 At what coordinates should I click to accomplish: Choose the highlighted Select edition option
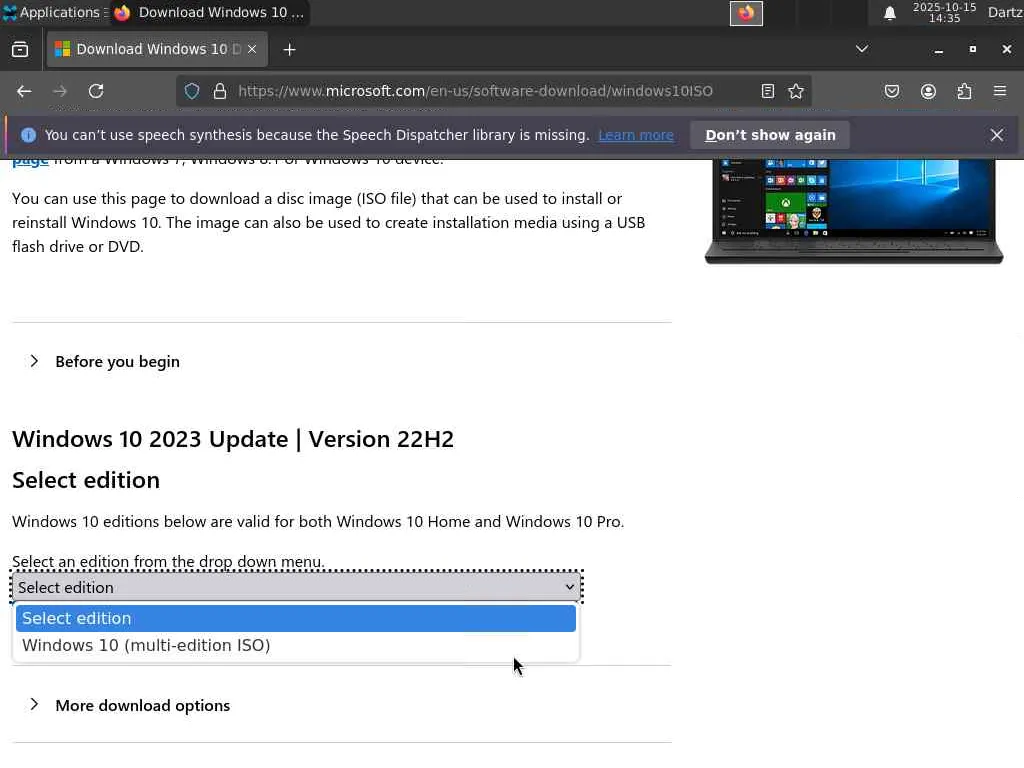pyautogui.click(x=296, y=618)
